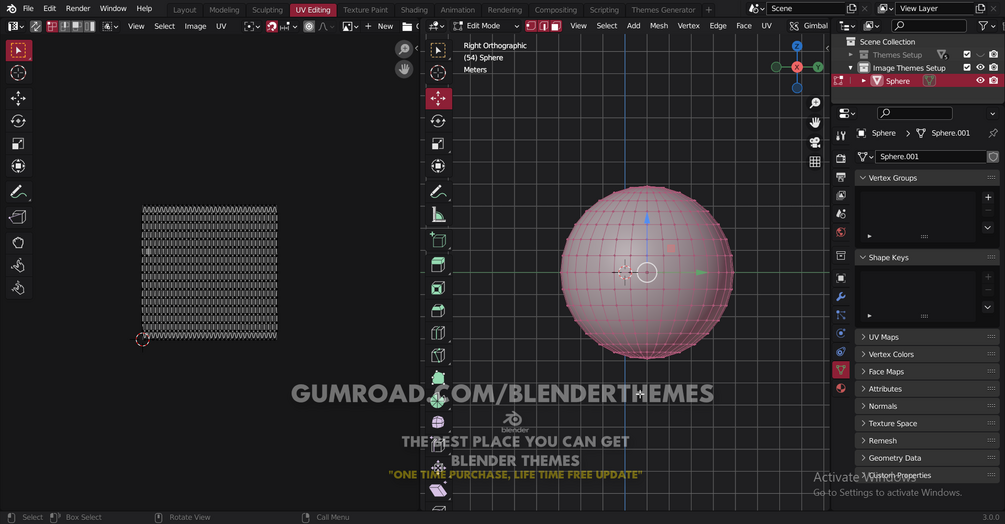
Task: Click X axis on navigation gizmo
Action: pyautogui.click(x=797, y=67)
